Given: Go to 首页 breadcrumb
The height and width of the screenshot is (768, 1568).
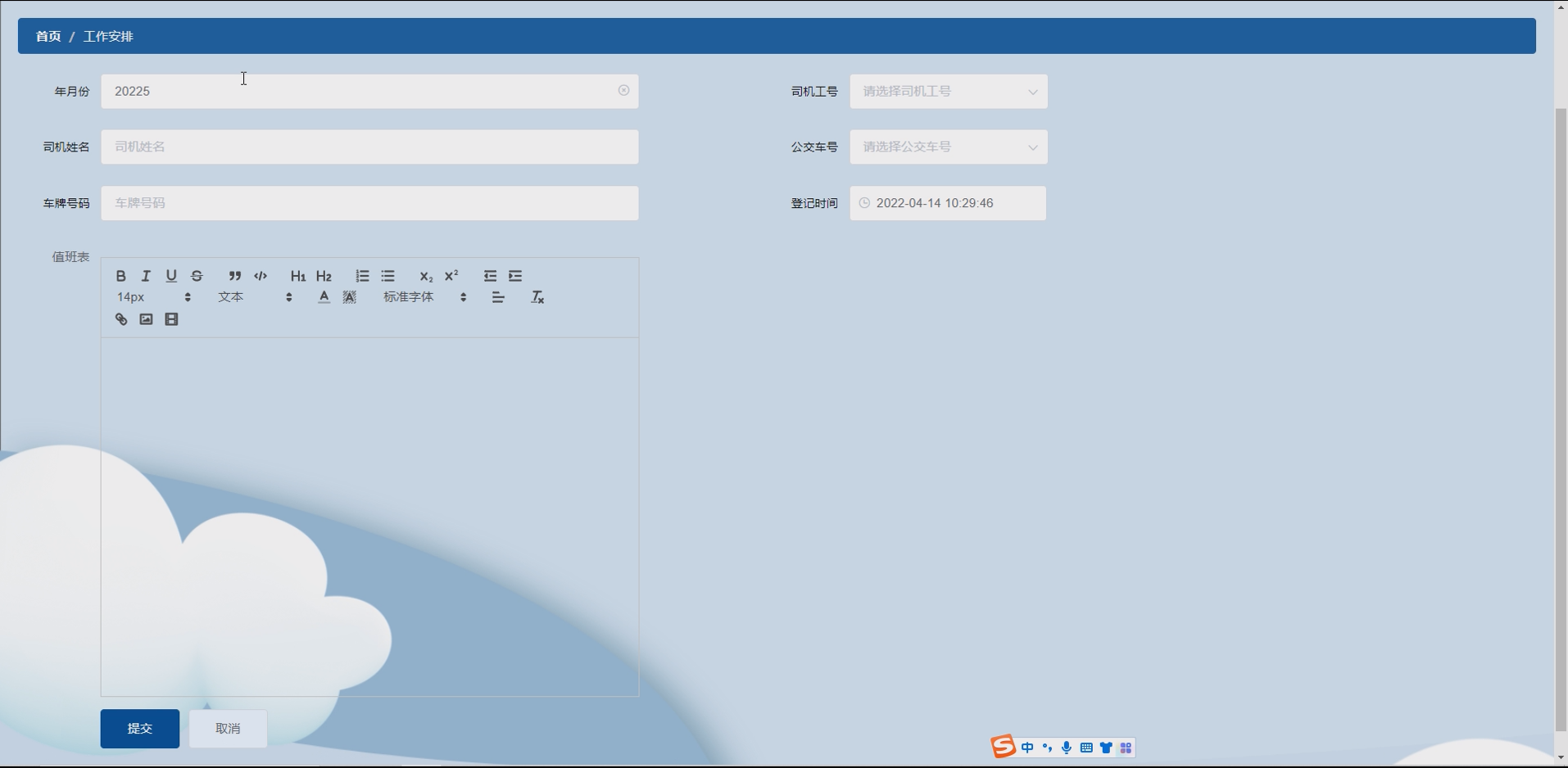Looking at the screenshot, I should click(48, 36).
